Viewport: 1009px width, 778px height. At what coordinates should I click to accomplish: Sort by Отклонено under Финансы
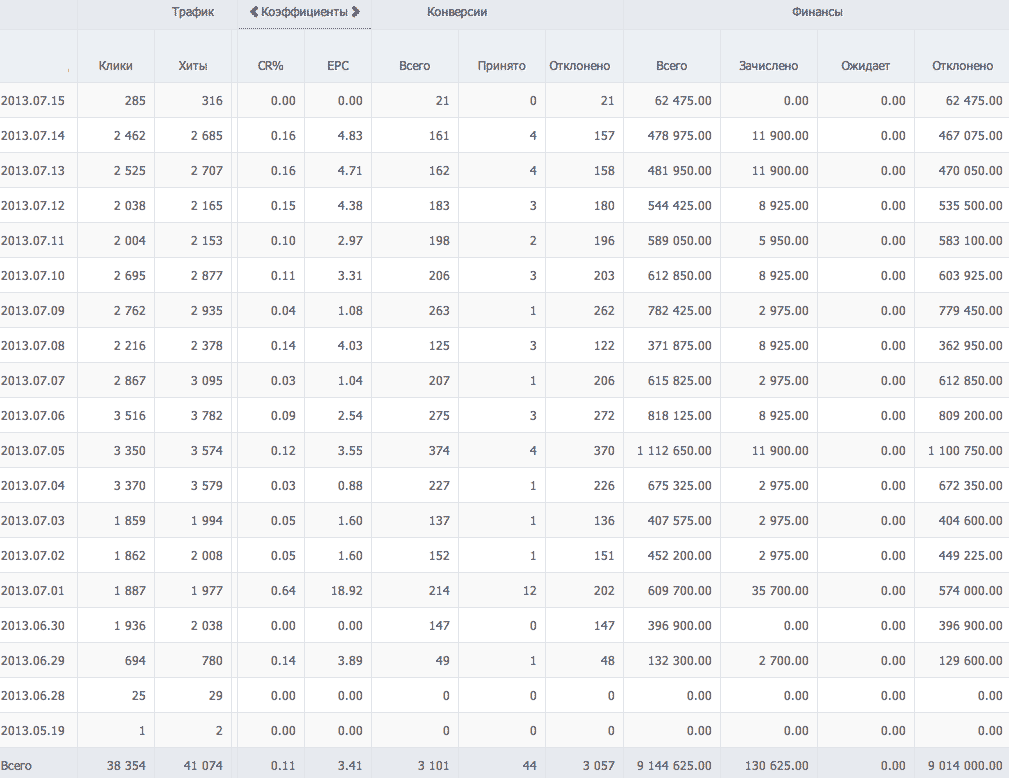962,66
